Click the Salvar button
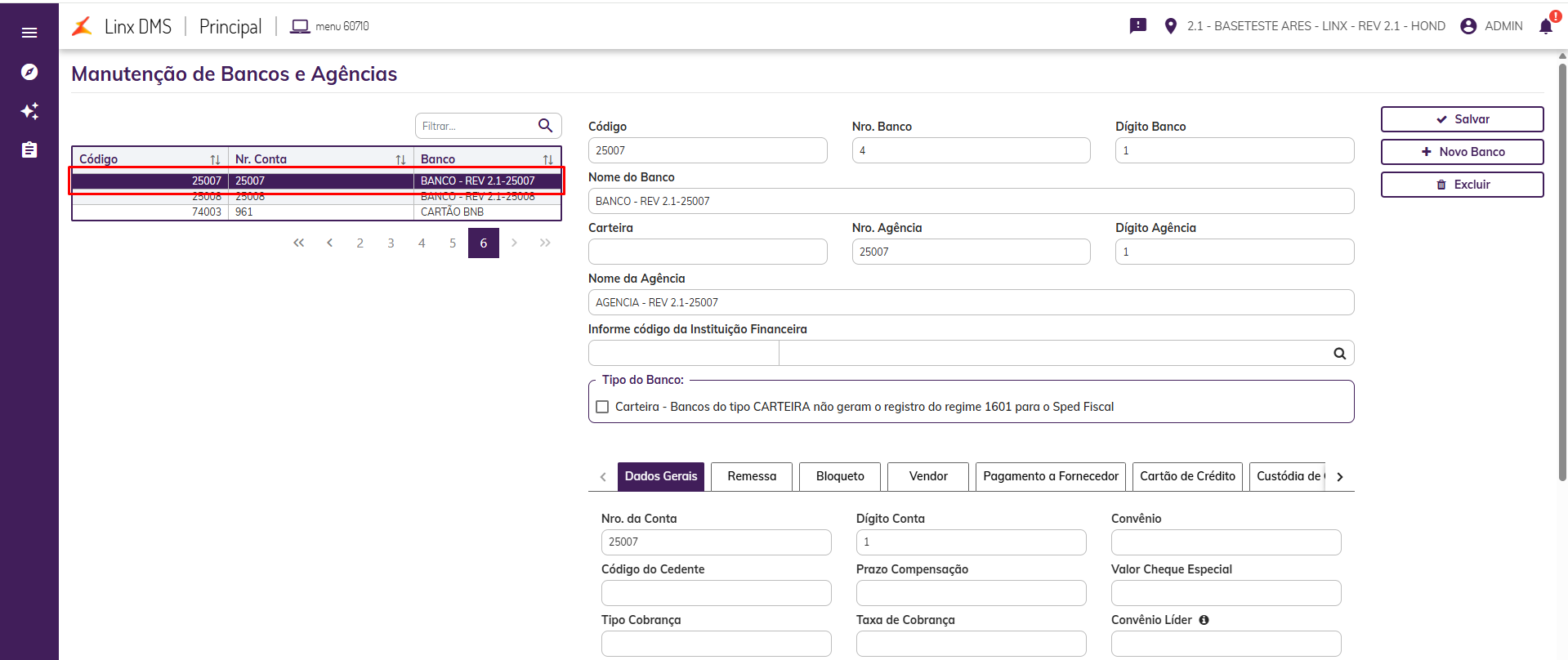Screen dimensions: 1568x660 (1462, 119)
